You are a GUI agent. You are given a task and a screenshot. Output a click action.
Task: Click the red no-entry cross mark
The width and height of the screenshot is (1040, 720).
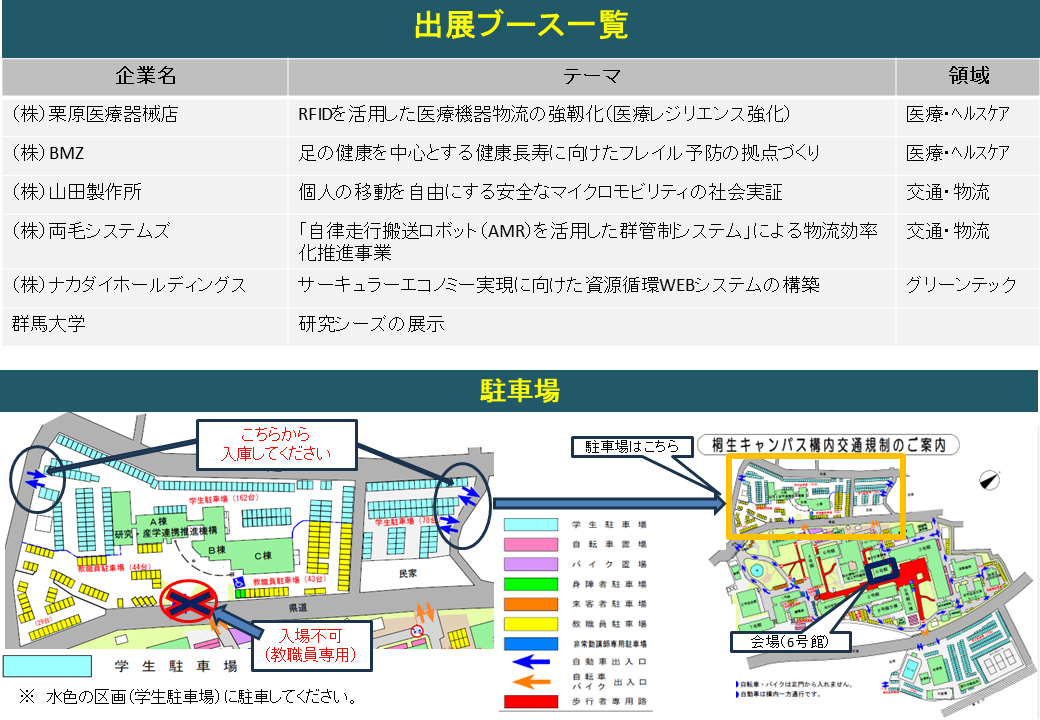[x=190, y=601]
